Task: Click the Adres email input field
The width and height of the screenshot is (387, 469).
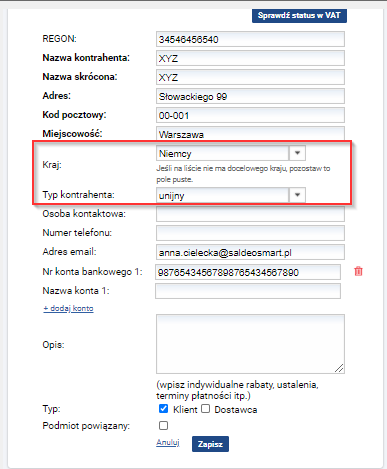Action: [x=250, y=252]
